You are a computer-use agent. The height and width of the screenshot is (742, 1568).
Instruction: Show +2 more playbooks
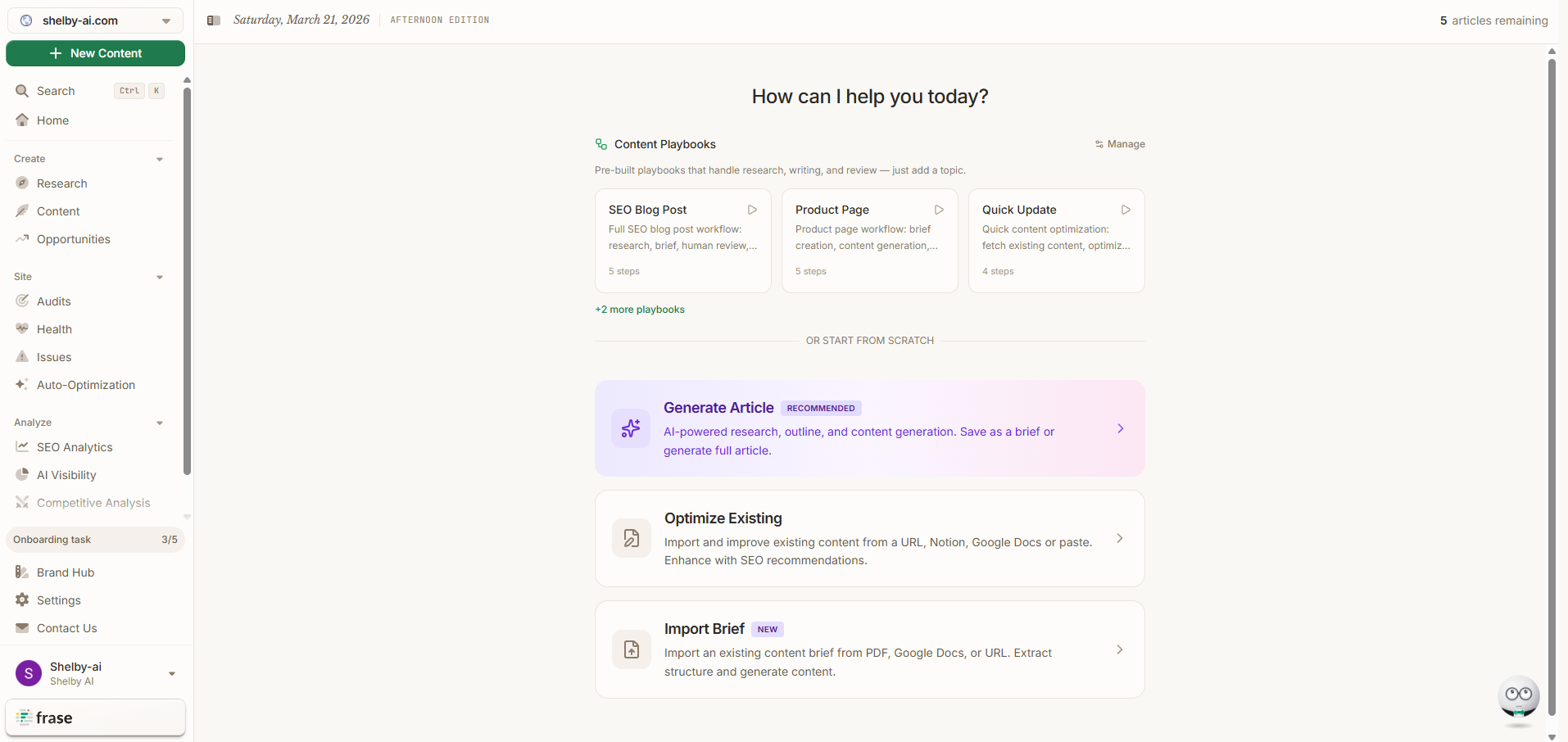(x=640, y=309)
